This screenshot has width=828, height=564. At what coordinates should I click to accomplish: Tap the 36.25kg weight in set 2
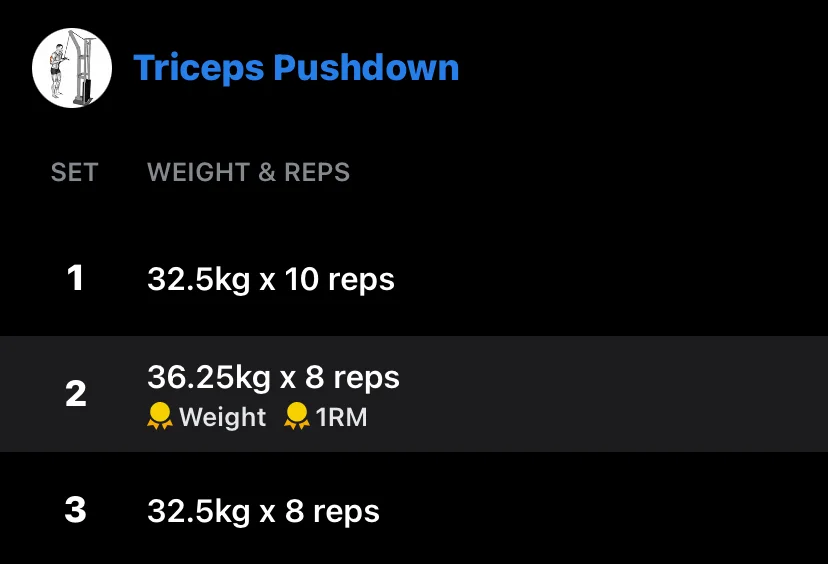[x=209, y=378]
